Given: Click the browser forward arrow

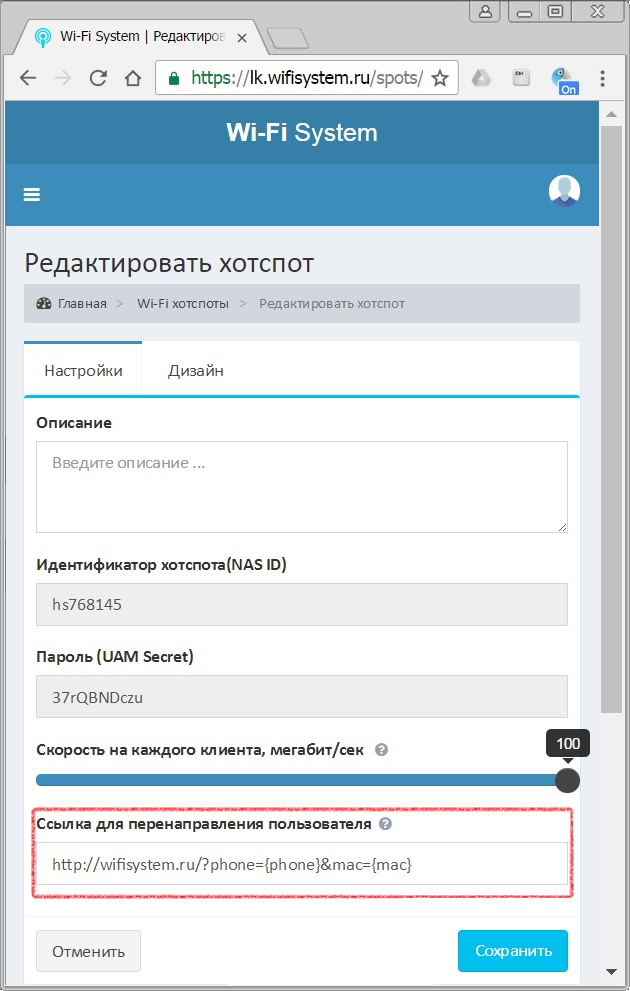Looking at the screenshot, I should pyautogui.click(x=63, y=78).
